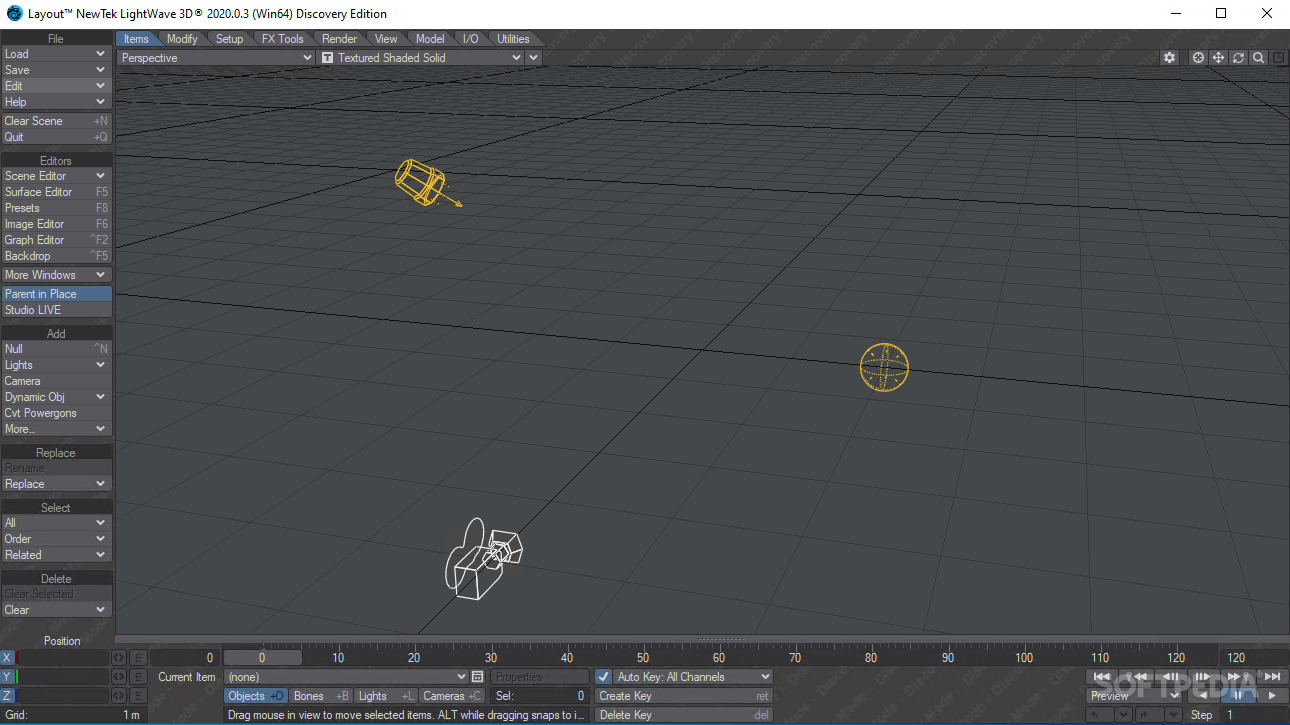Image resolution: width=1290 pixels, height=725 pixels.
Task: Play the animation forward
Action: point(1272,695)
